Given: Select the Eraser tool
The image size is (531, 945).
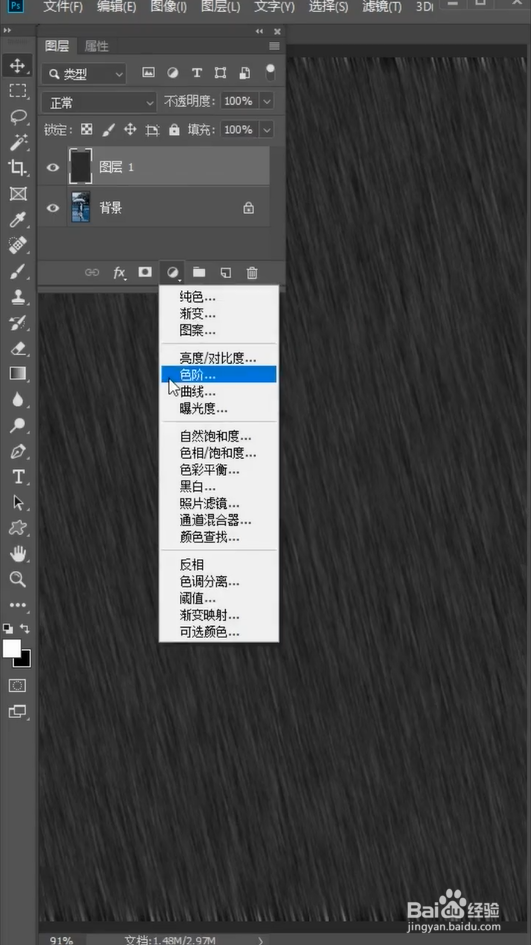Looking at the screenshot, I should tap(17, 348).
